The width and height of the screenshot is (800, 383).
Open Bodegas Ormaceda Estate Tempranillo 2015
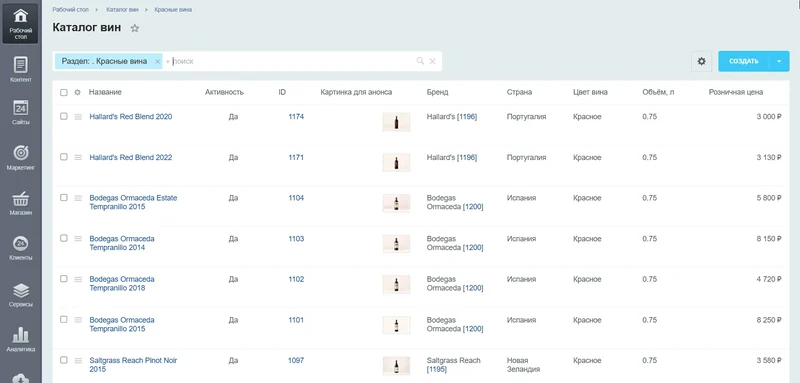[133, 202]
